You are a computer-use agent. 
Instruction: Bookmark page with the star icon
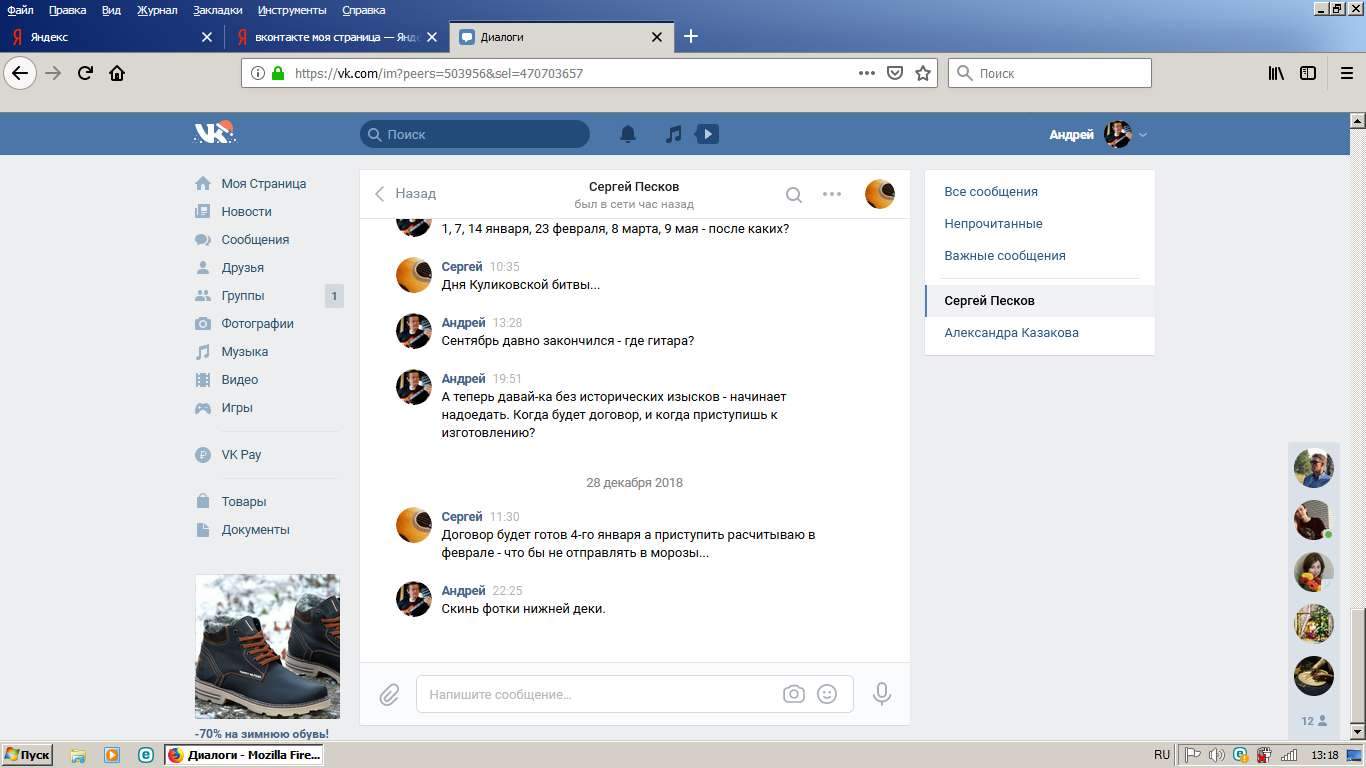[x=923, y=73]
